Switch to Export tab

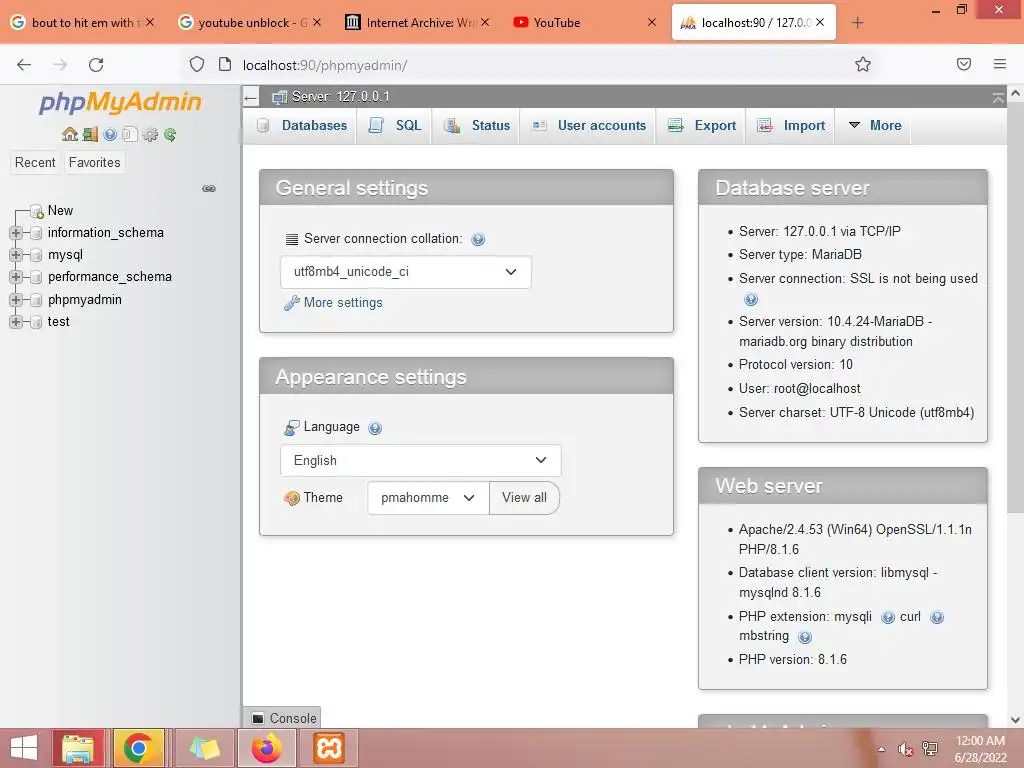tap(701, 125)
